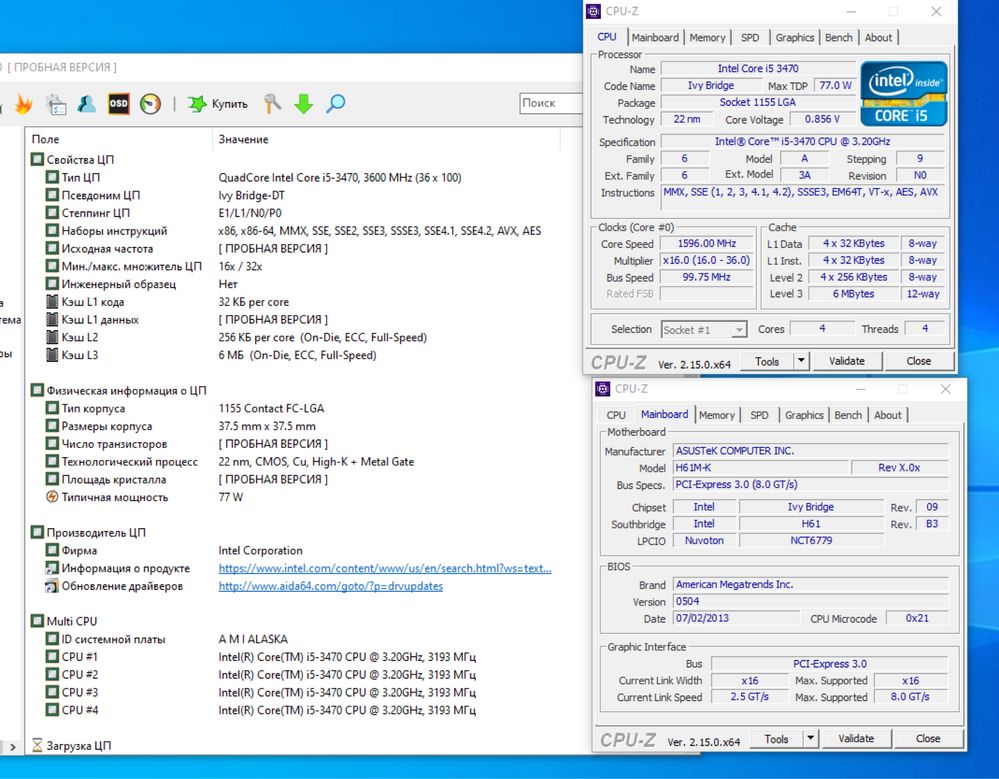Click the chip icon beside Кэш L1 кода
This screenshot has width=999, height=779.
click(x=52, y=302)
